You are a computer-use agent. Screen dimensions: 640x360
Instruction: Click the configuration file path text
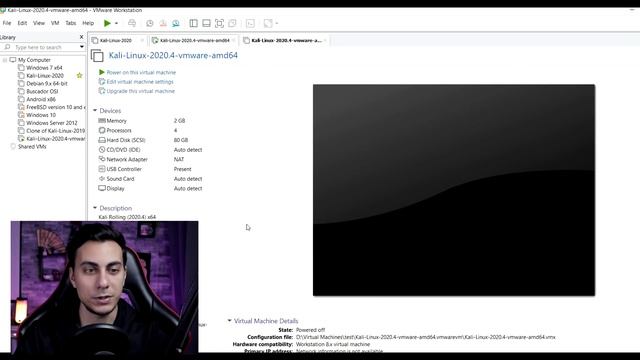[425, 337]
